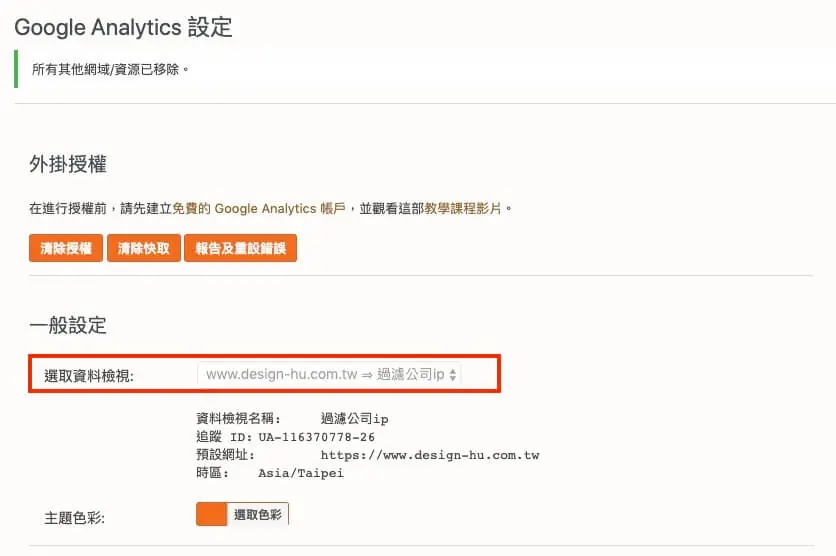Image resolution: width=836 pixels, height=556 pixels.
Task: Click the Asia/Taipei timezone text
Action: tap(301, 473)
